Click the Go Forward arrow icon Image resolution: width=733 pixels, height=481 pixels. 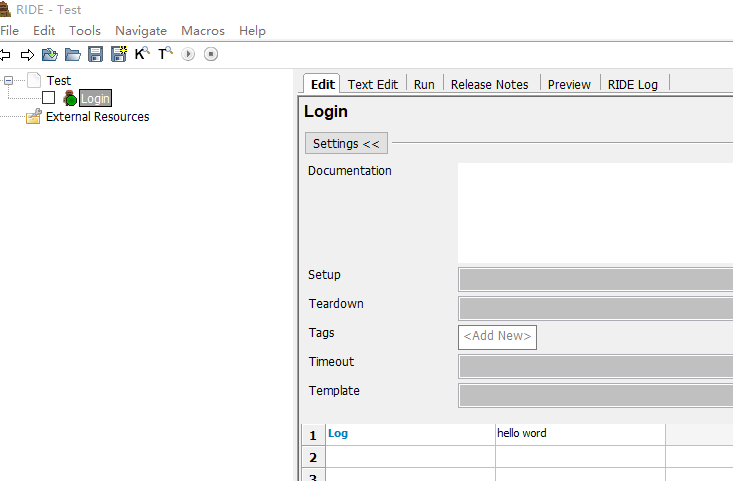(27, 54)
